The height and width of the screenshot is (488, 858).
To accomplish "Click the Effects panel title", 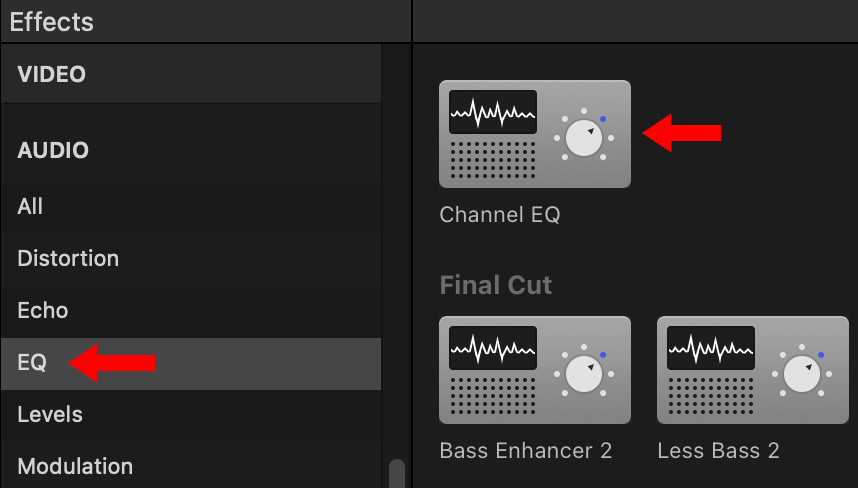I will (51, 22).
